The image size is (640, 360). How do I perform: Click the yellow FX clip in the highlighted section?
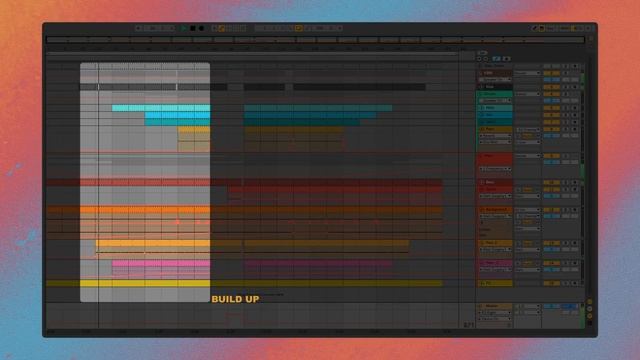[x=145, y=283]
